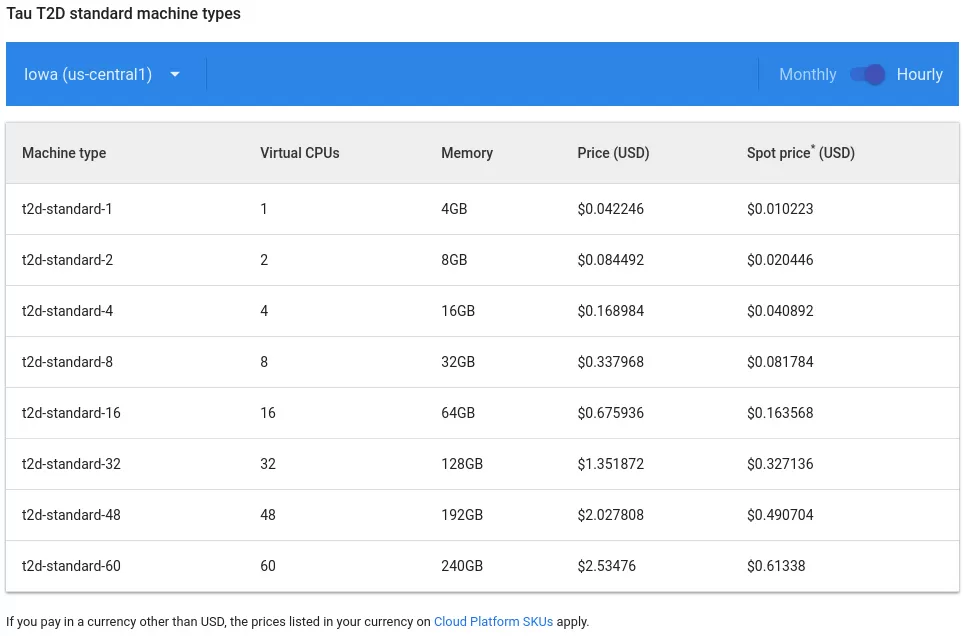Click the $0.020446 spot price

pyautogui.click(x=780, y=260)
